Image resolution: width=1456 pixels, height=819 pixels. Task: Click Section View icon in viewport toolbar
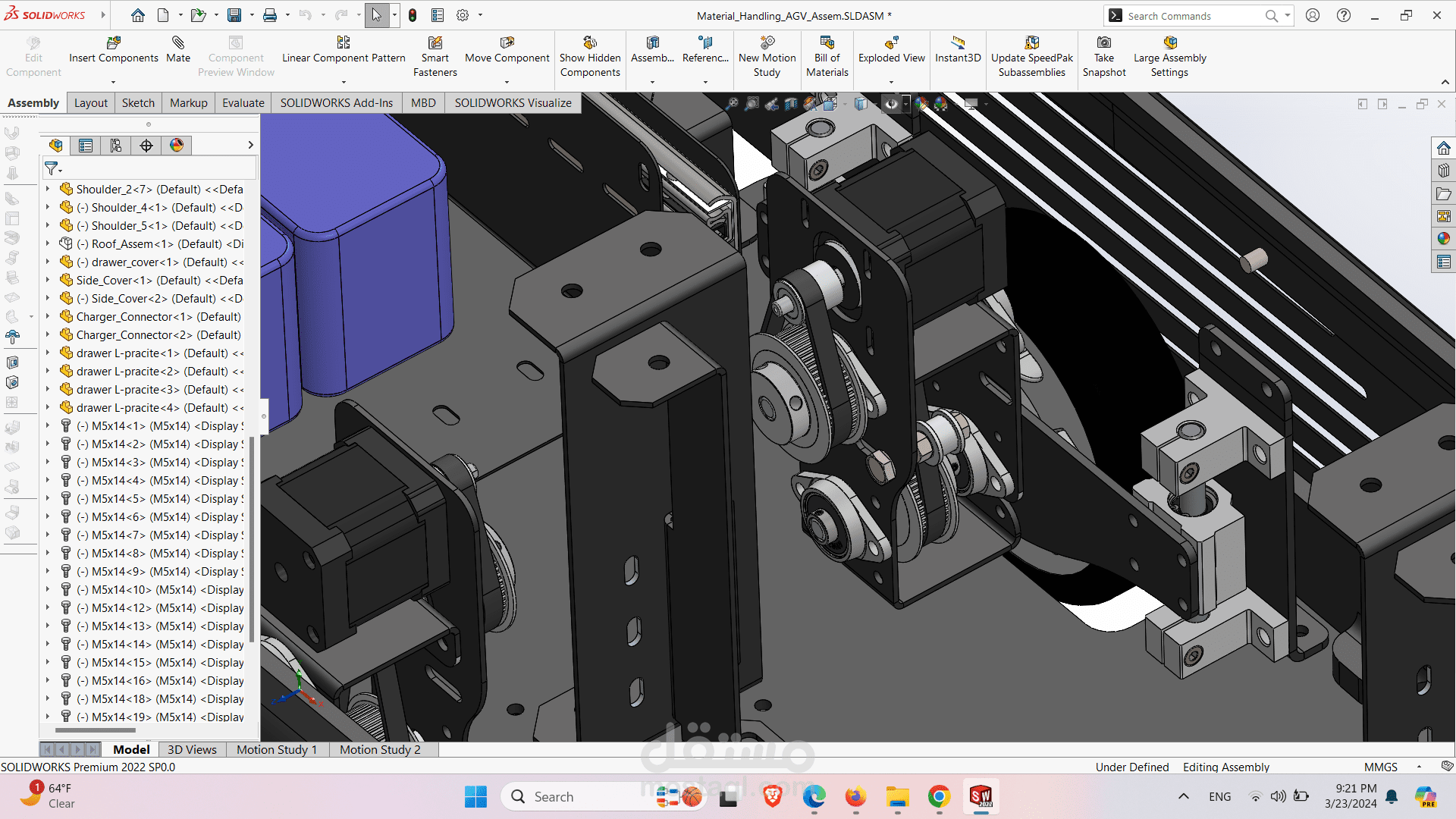(x=791, y=104)
